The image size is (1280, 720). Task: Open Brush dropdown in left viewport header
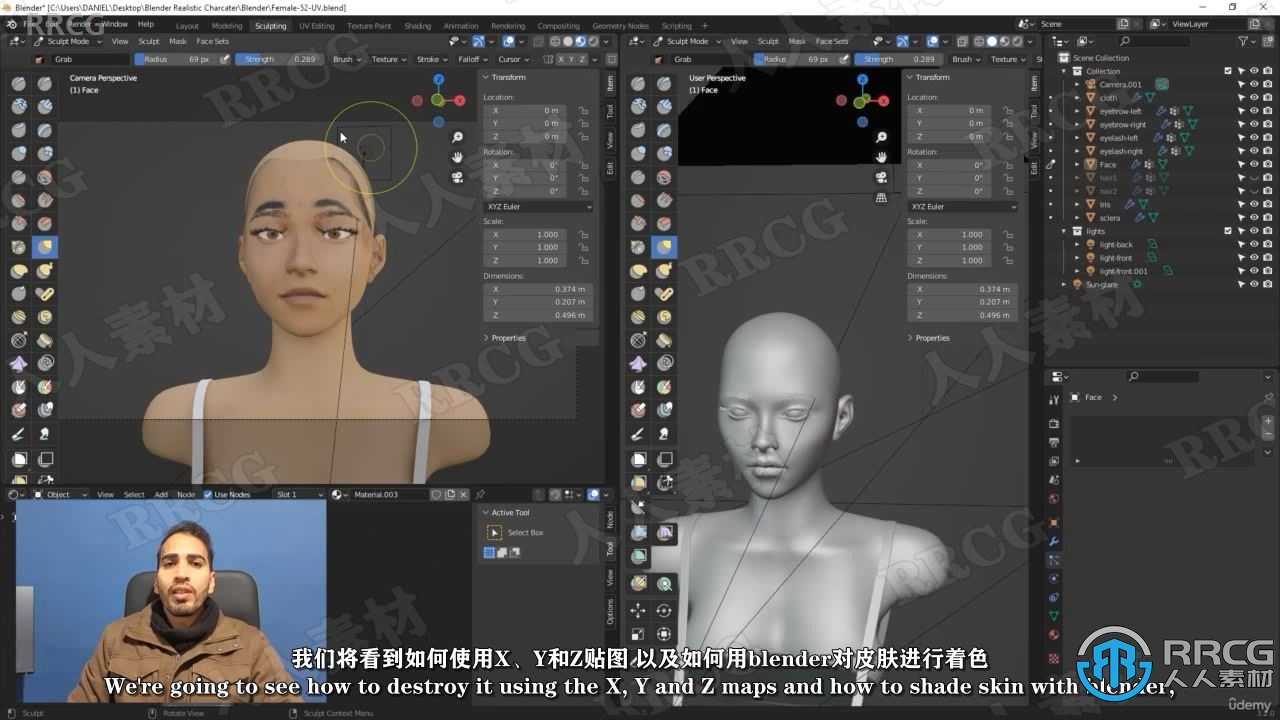(x=346, y=59)
